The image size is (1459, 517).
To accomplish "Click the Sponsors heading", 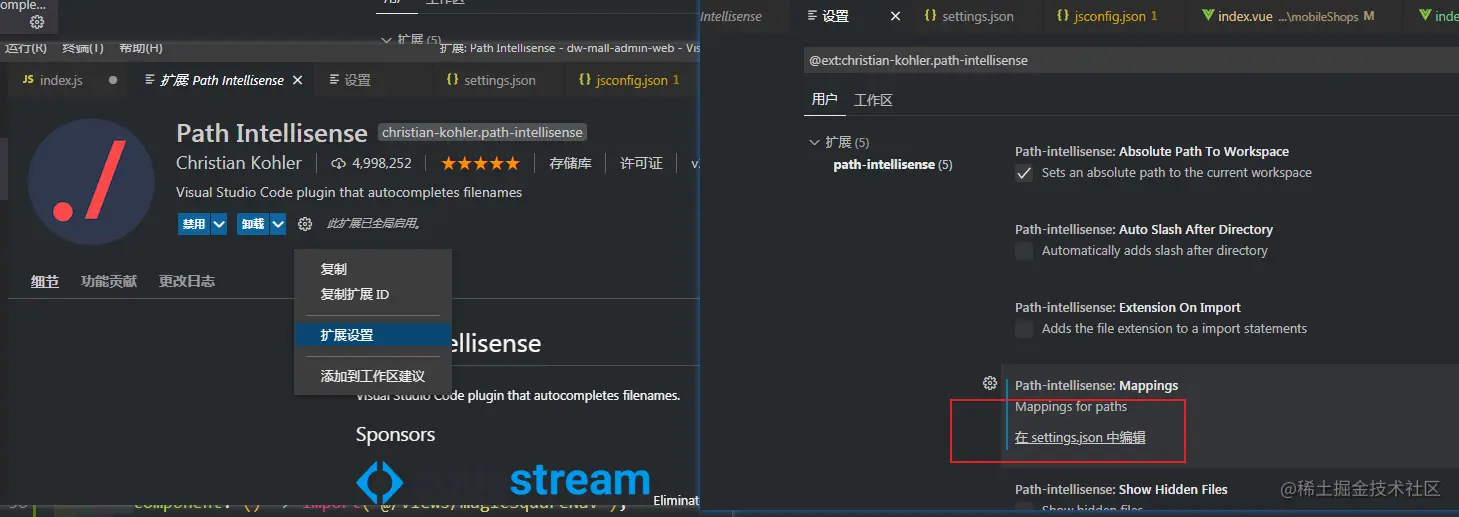I will coord(396,434).
